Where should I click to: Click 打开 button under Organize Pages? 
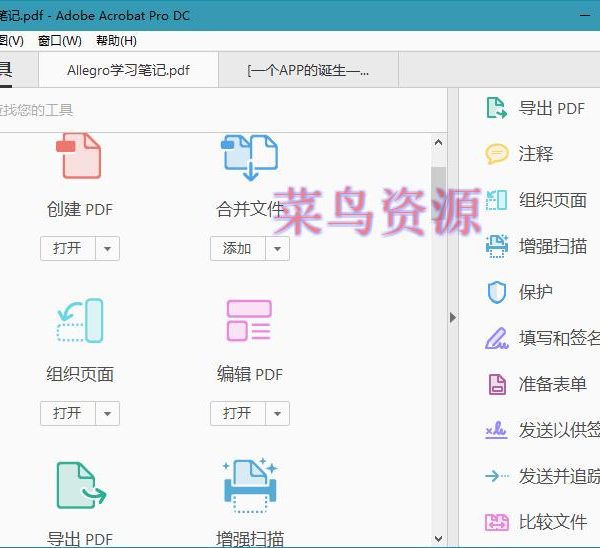tap(67, 413)
